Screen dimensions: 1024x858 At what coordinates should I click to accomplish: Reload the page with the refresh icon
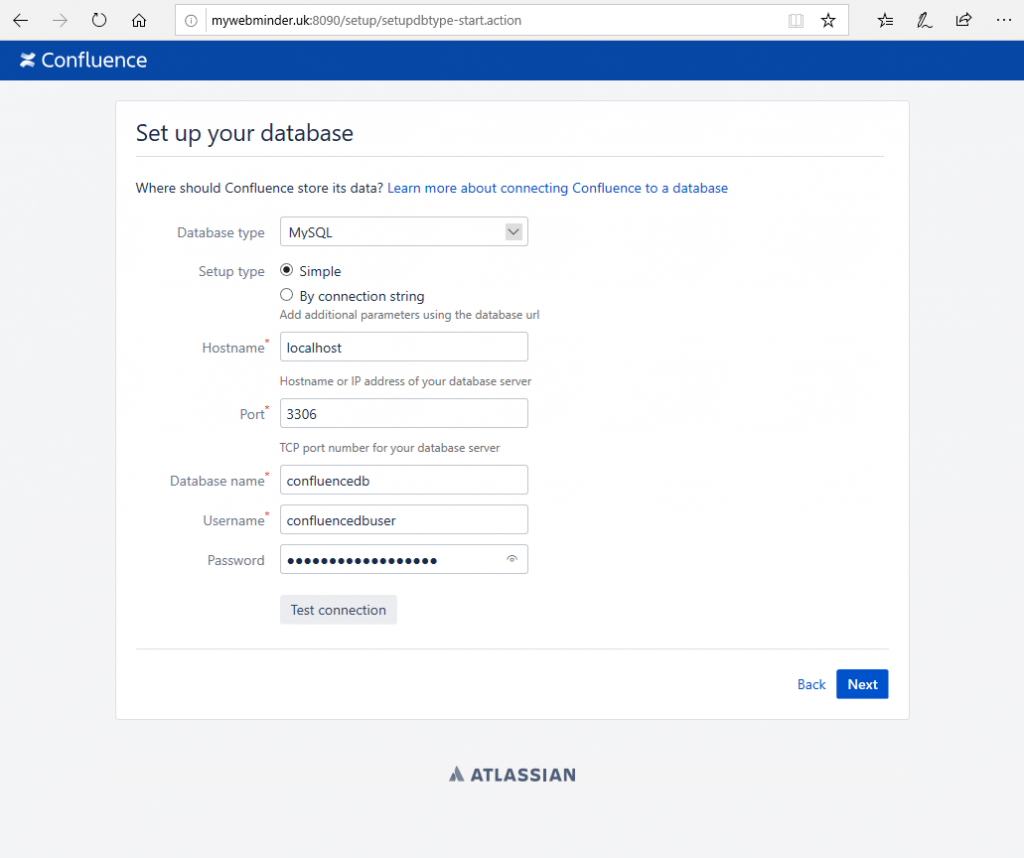(99, 20)
